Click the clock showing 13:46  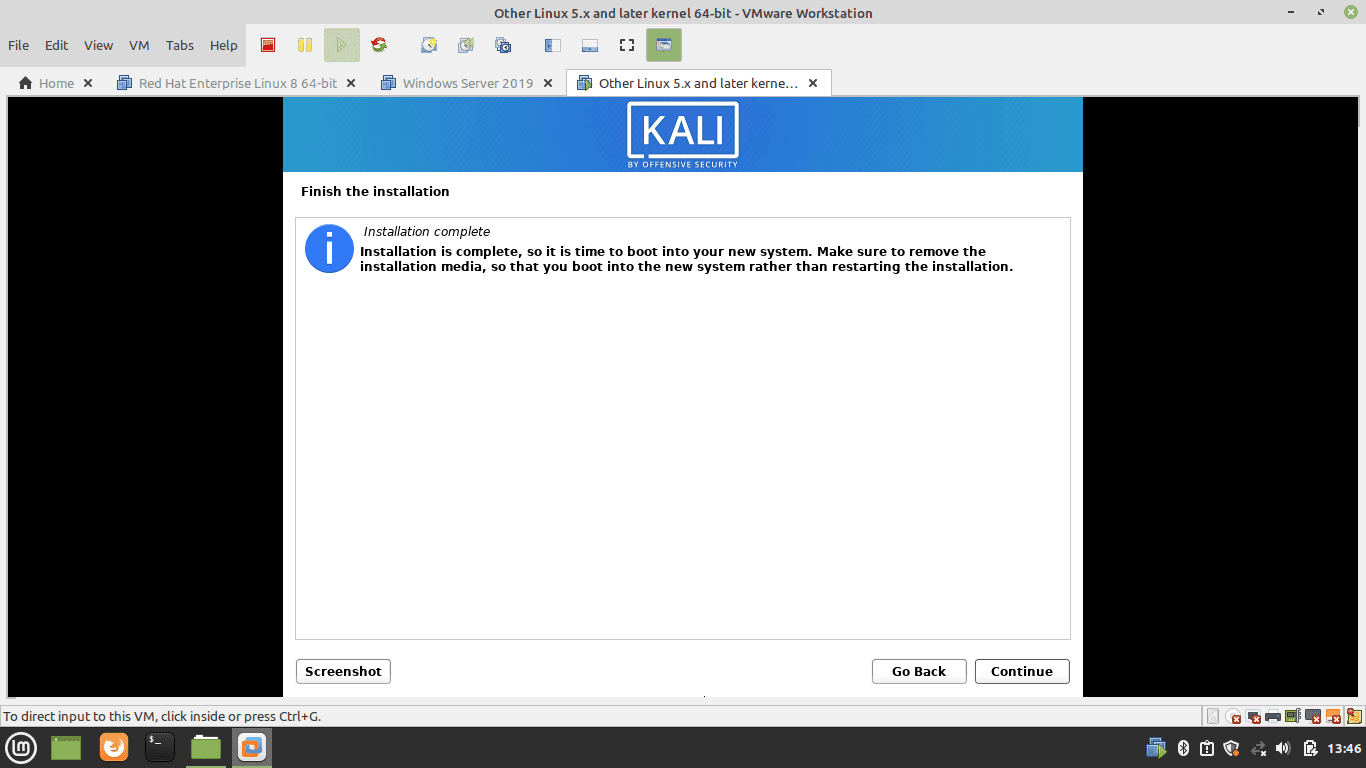coord(1344,748)
